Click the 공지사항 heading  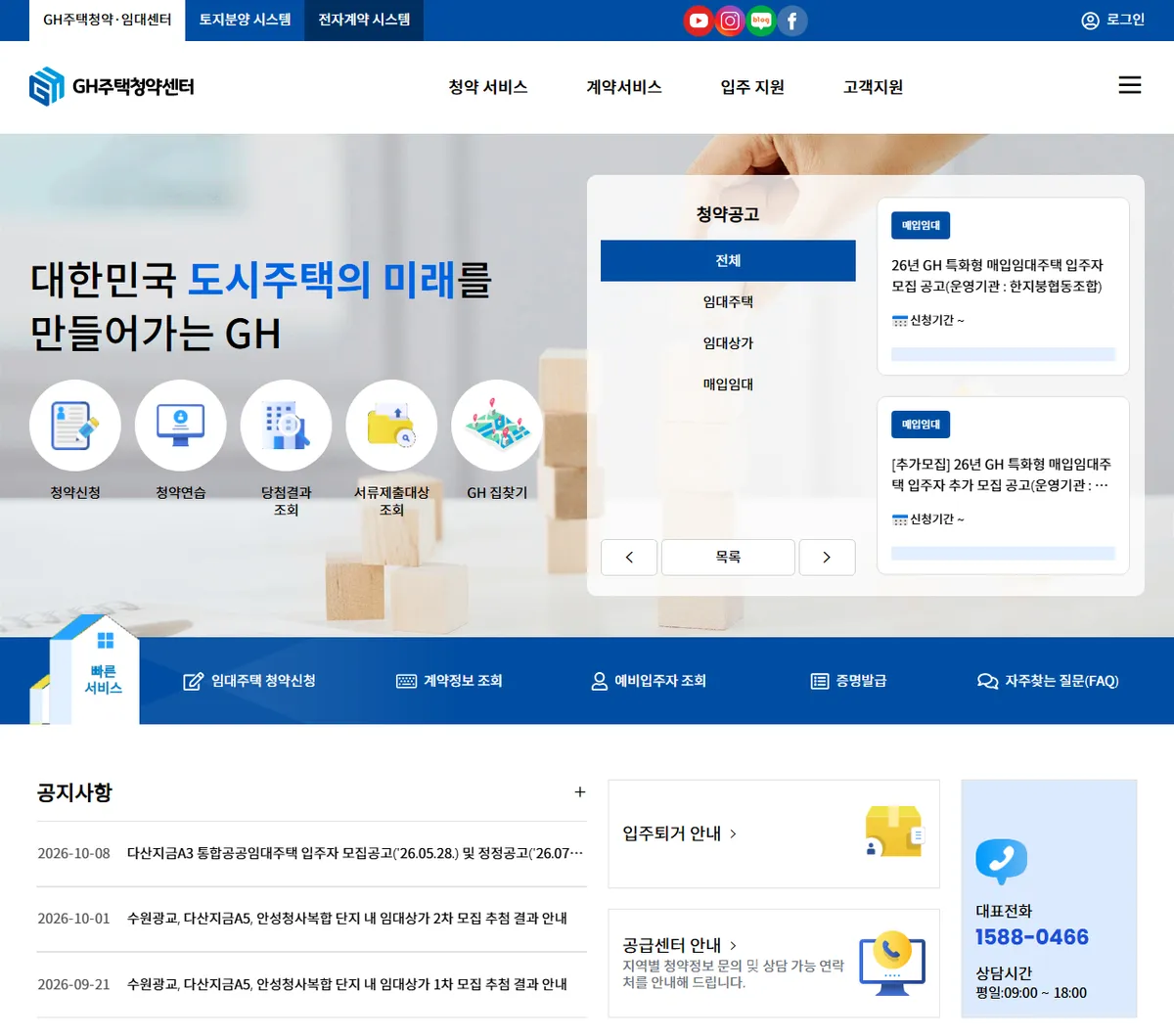tap(74, 792)
